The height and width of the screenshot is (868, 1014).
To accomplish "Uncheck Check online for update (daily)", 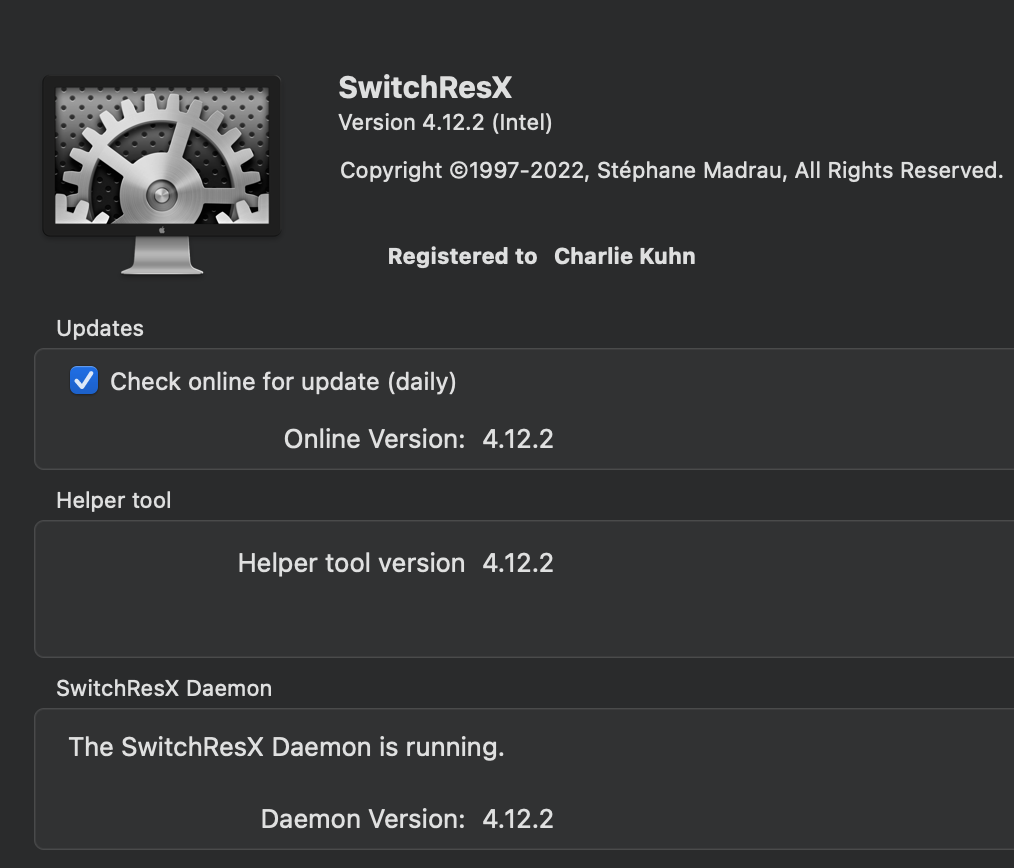I will coord(84,380).
